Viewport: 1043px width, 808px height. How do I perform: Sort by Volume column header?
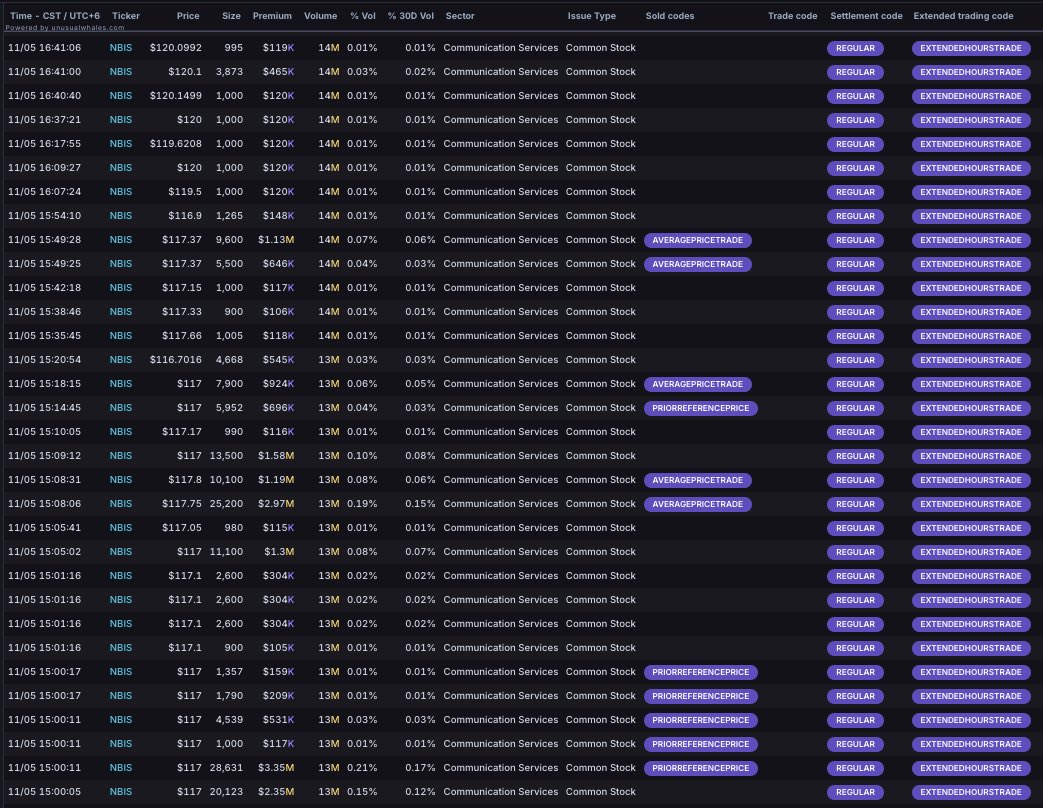point(321,16)
